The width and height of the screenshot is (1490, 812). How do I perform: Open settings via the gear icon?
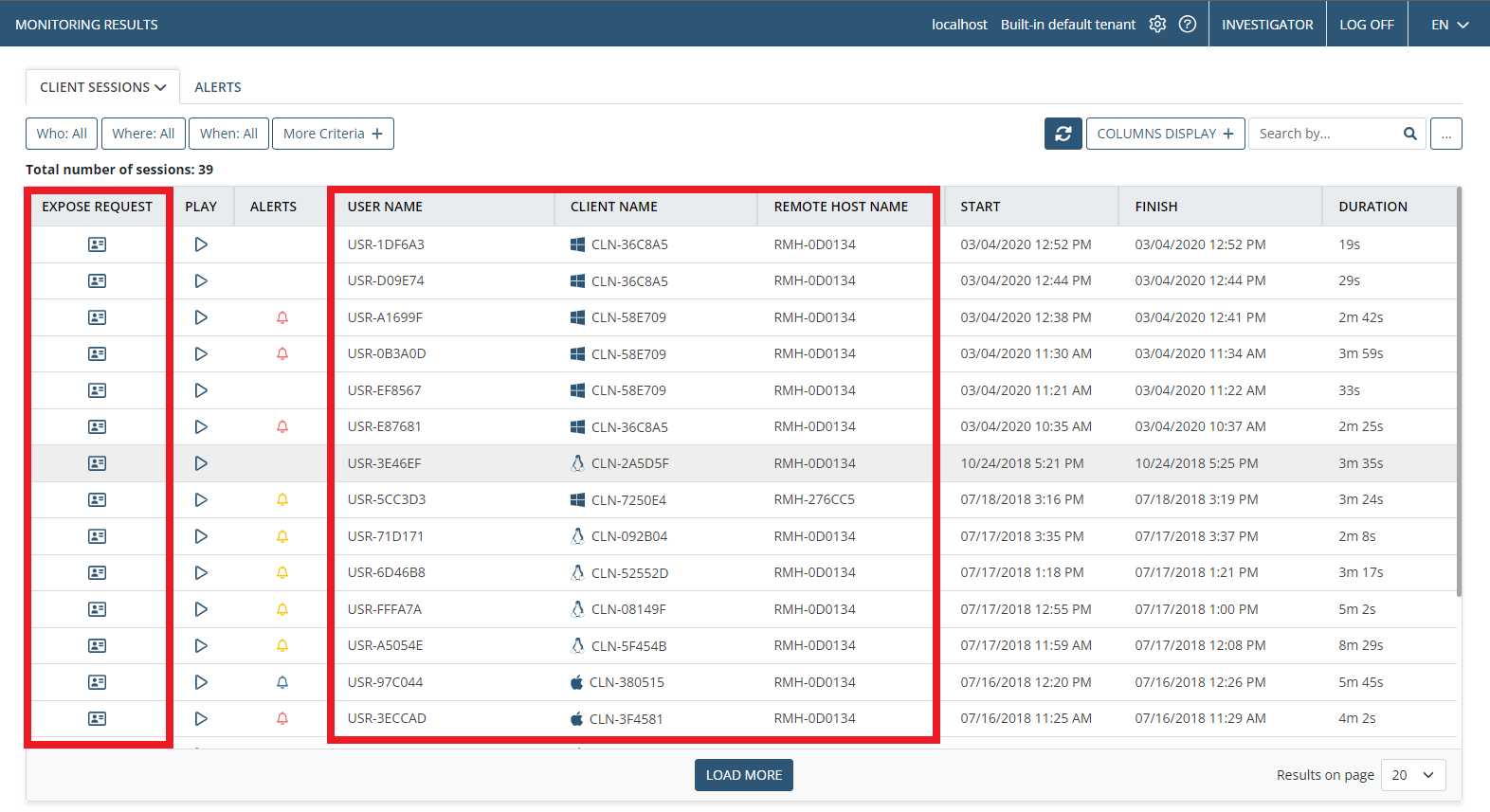pos(1157,25)
